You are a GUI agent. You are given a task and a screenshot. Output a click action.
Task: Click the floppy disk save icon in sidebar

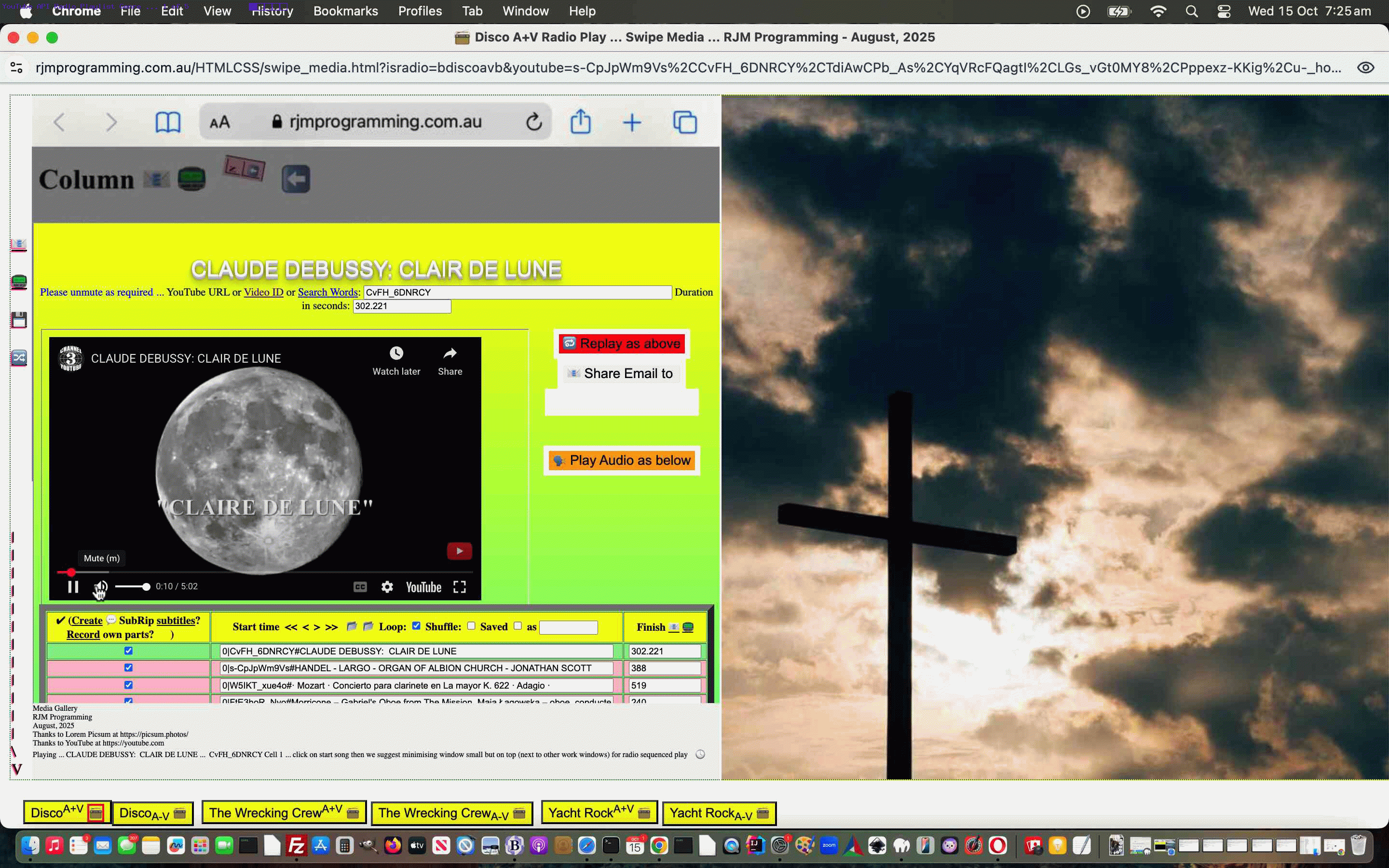pos(19,320)
